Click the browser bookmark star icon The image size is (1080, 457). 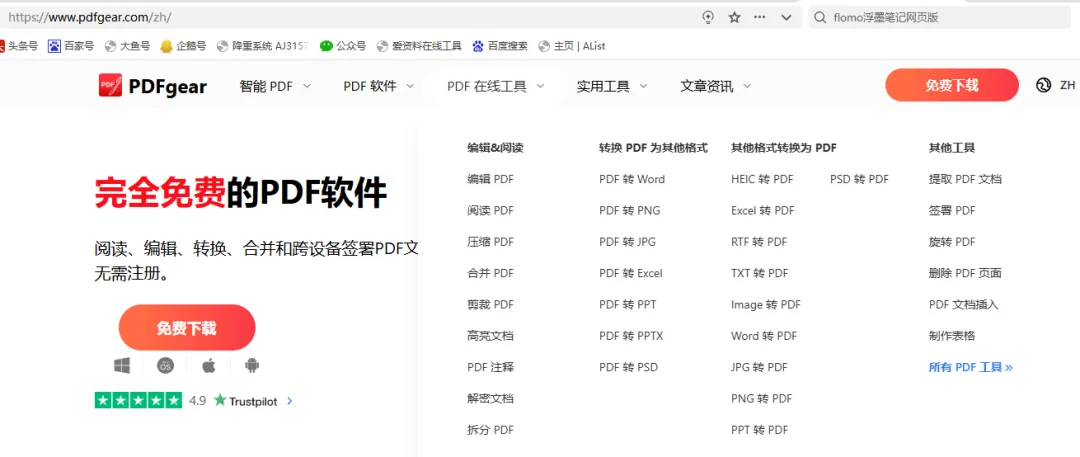coord(734,17)
